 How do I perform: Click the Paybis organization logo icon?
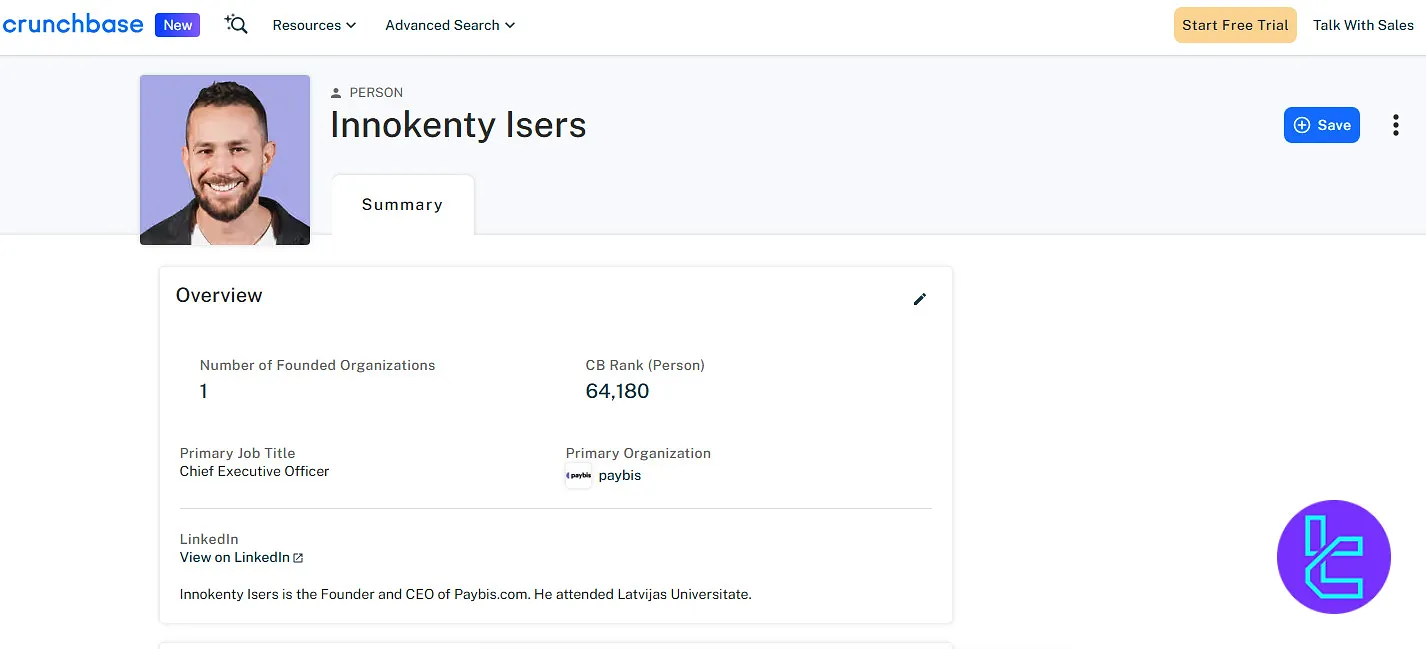(x=579, y=476)
